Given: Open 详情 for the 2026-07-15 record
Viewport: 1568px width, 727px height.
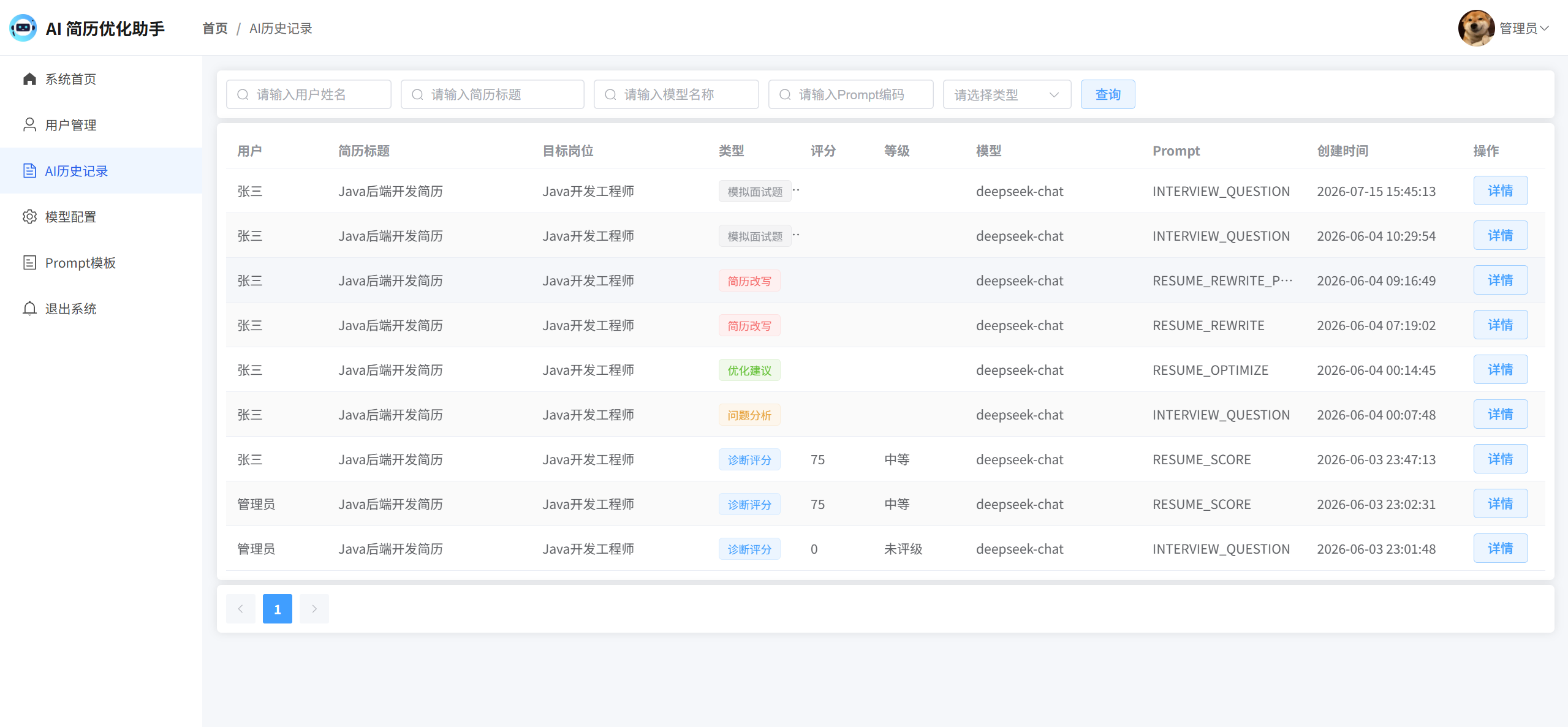Looking at the screenshot, I should pyautogui.click(x=1501, y=190).
